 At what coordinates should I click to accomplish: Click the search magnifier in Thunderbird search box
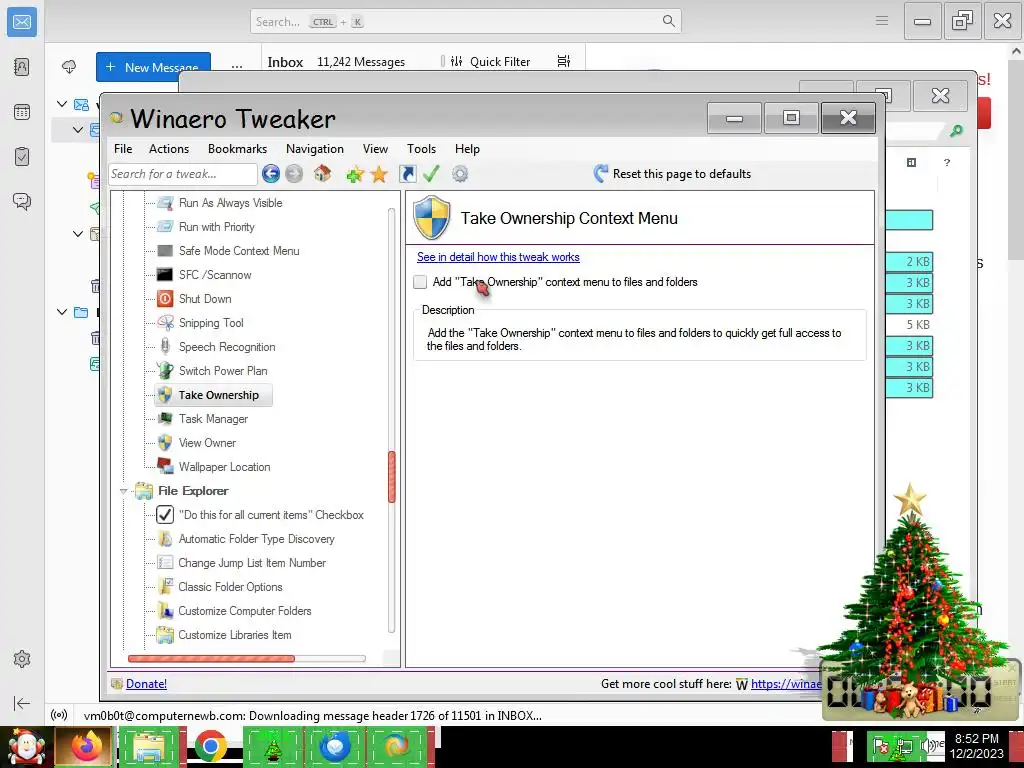[x=668, y=21]
